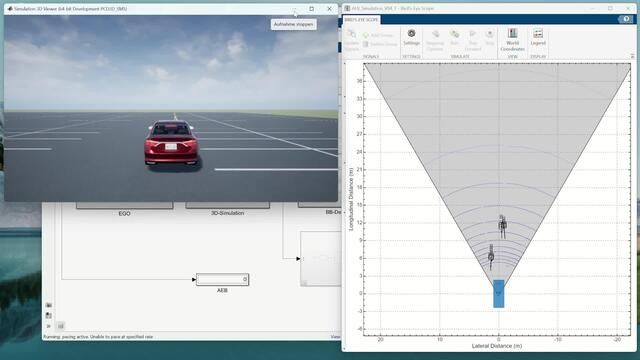Click the AEB display block
Screen dimensions: 640x360
[222, 279]
